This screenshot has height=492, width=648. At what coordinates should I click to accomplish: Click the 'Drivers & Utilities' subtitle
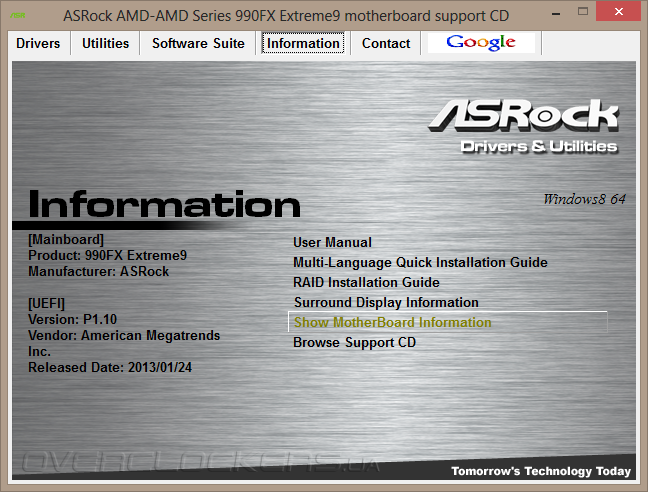[x=539, y=146]
